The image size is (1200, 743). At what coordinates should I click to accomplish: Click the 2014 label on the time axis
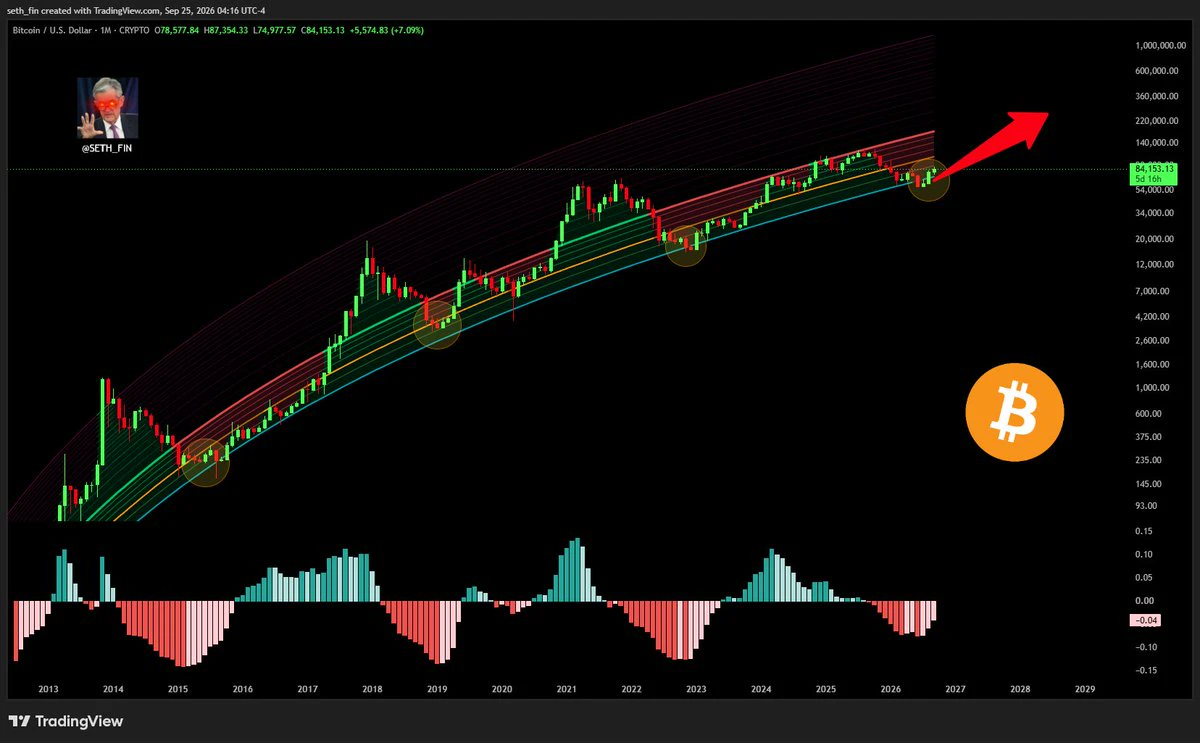click(x=114, y=690)
